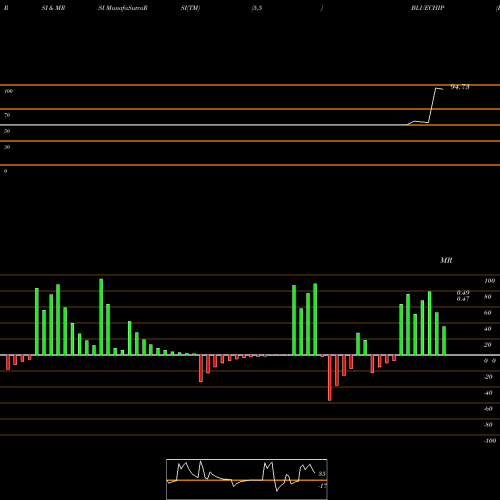The height and width of the screenshot is (500, 500).
Task: Click the RSI 30 axis label
Action: click(x=7, y=147)
